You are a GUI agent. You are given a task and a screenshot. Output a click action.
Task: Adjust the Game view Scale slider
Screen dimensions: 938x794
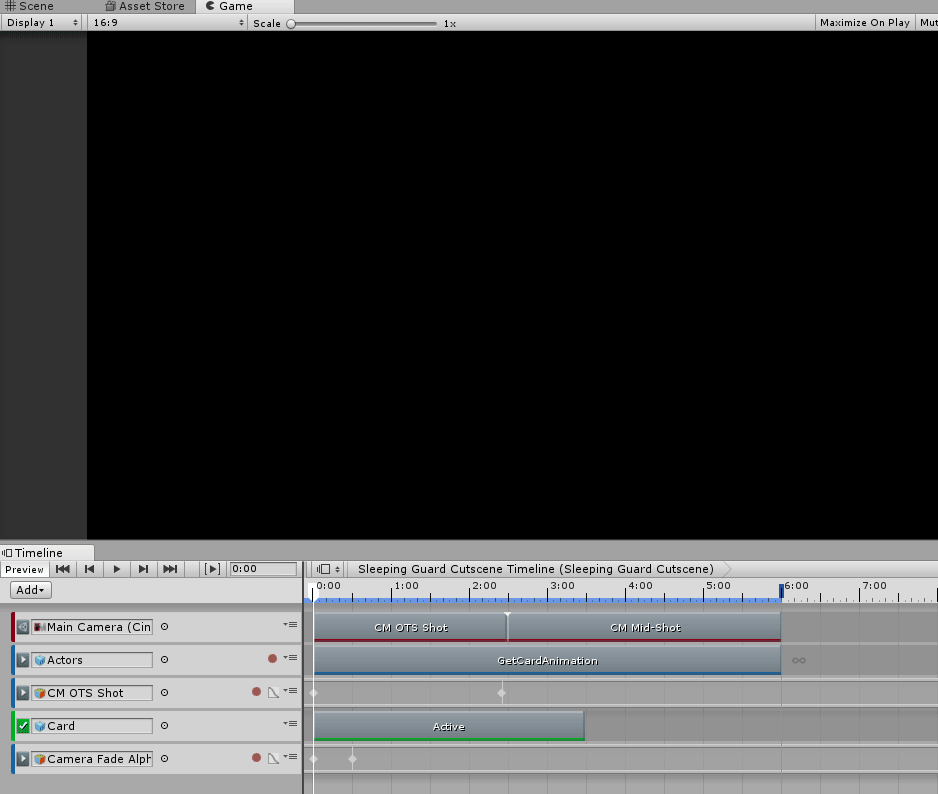click(x=363, y=24)
